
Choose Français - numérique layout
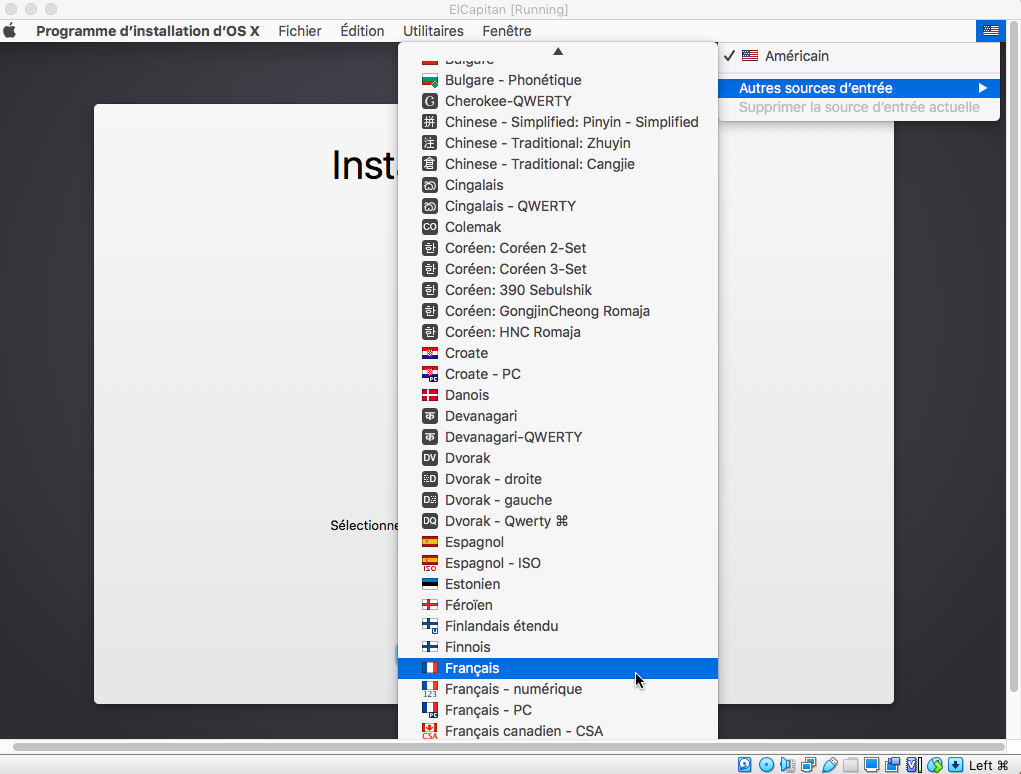click(x=557, y=689)
